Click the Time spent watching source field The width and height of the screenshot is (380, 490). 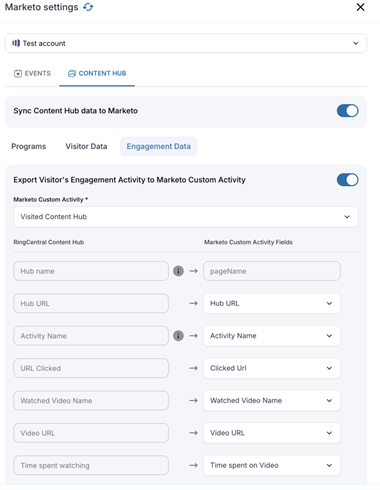91,465
